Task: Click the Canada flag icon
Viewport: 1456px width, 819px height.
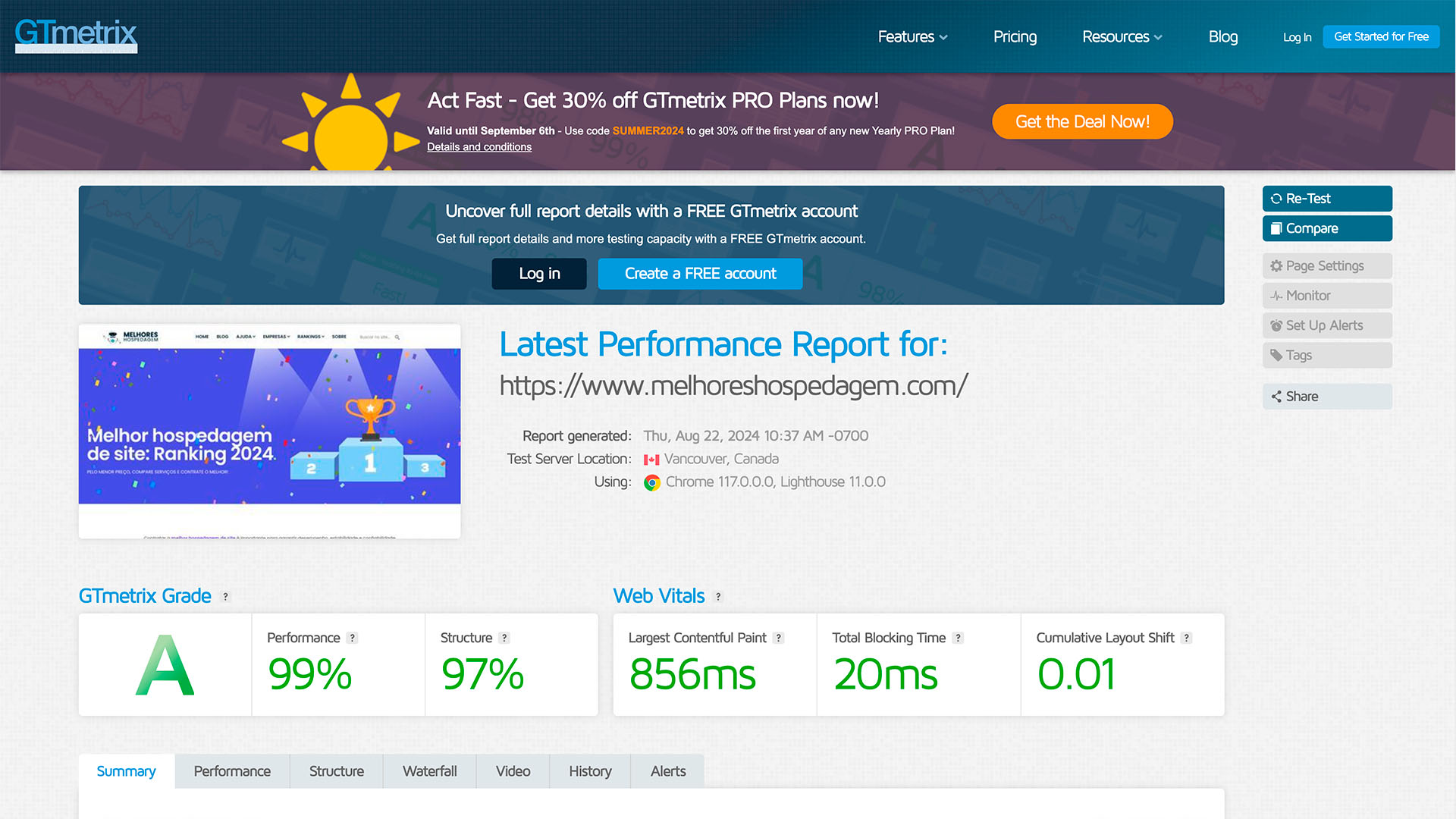Action: (651, 460)
